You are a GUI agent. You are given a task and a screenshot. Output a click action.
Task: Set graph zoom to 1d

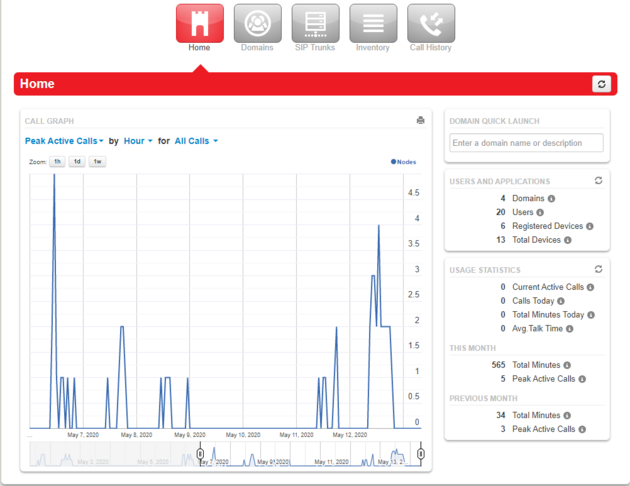(77, 161)
